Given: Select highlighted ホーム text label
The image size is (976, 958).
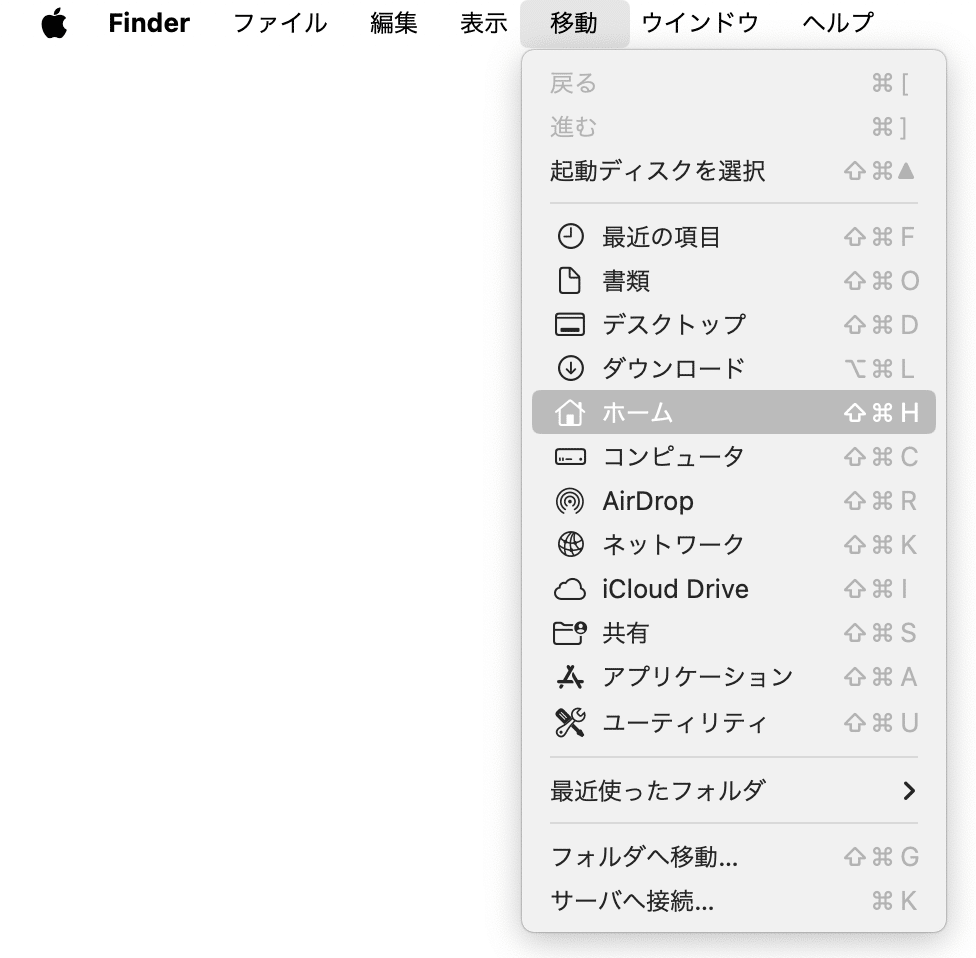Looking at the screenshot, I should click(x=637, y=412).
